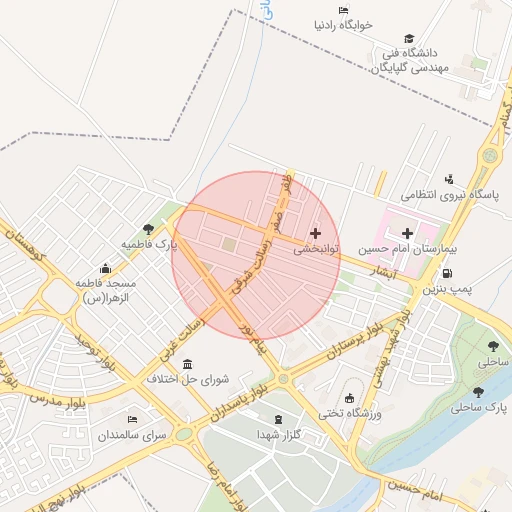Select the Fatemeh Zahra mosque icon
Viewport: 512px width, 512px height.
click(x=105, y=268)
